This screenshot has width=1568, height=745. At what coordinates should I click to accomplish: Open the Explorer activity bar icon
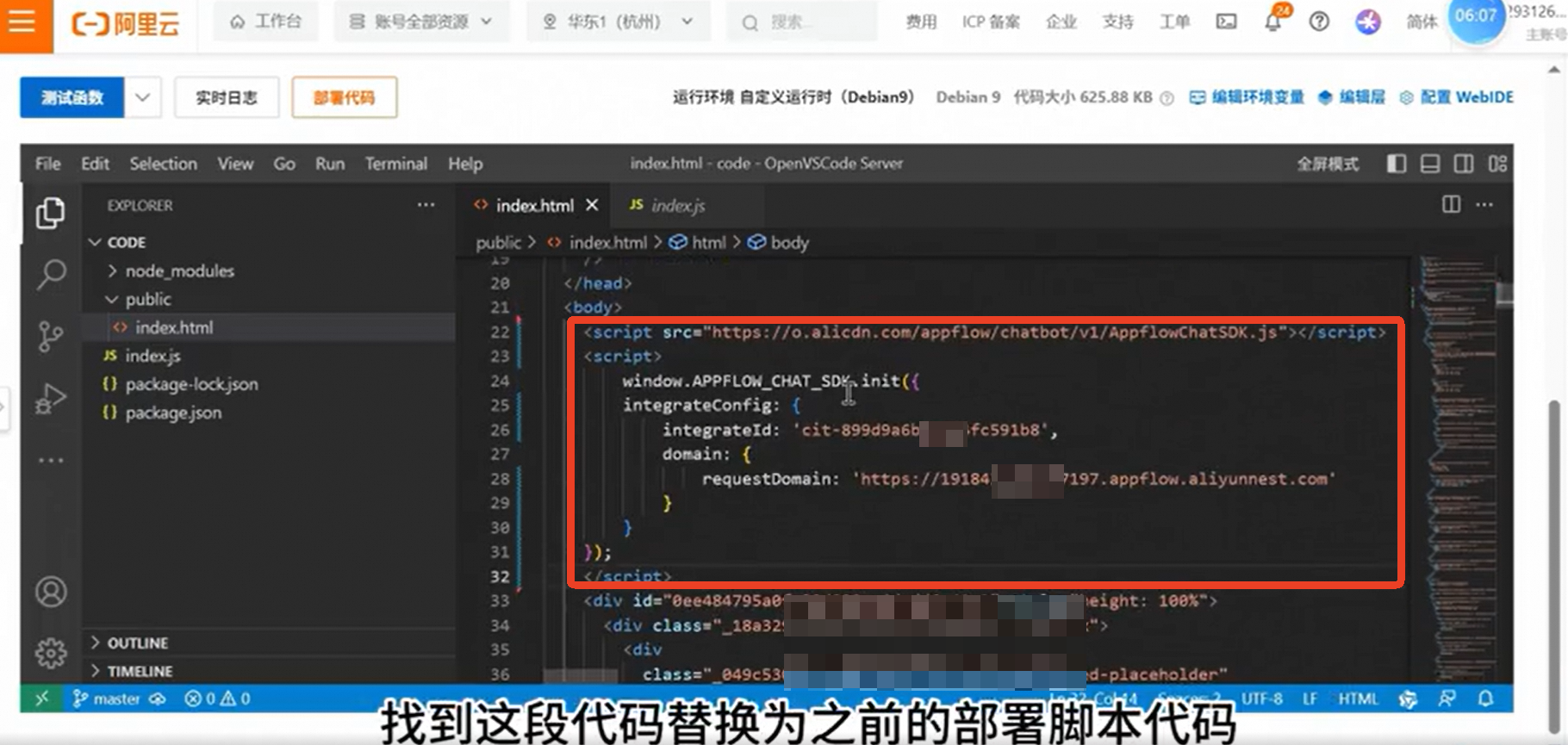click(x=51, y=214)
